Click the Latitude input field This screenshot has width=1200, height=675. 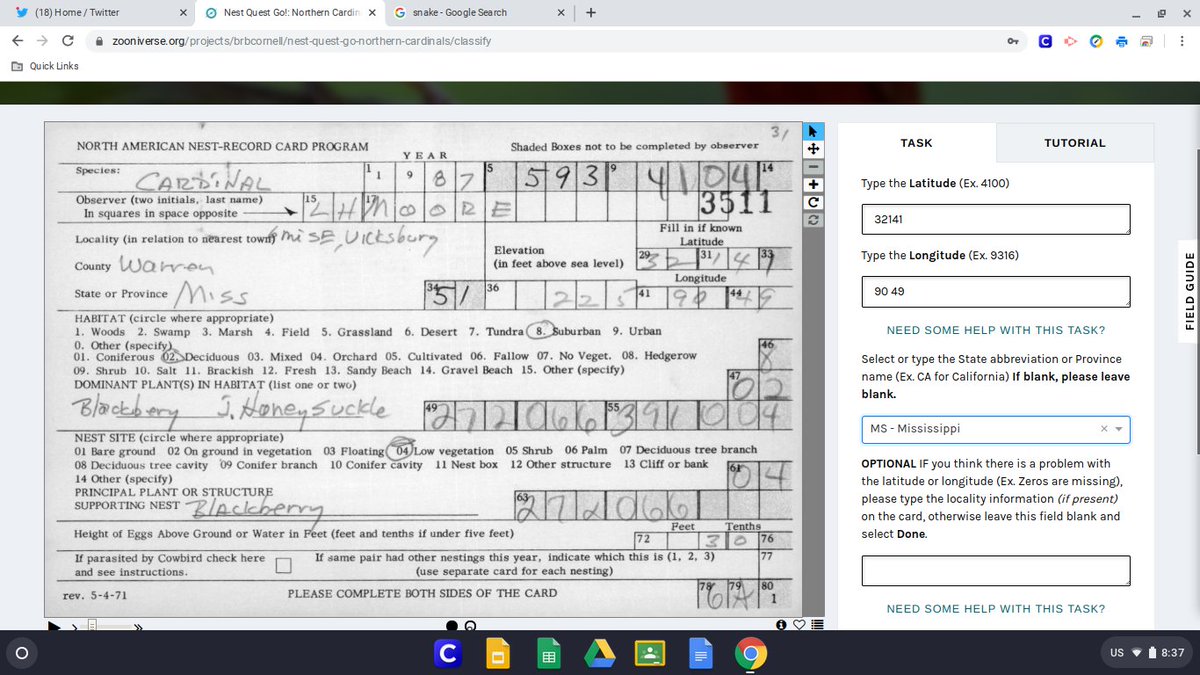(x=996, y=219)
